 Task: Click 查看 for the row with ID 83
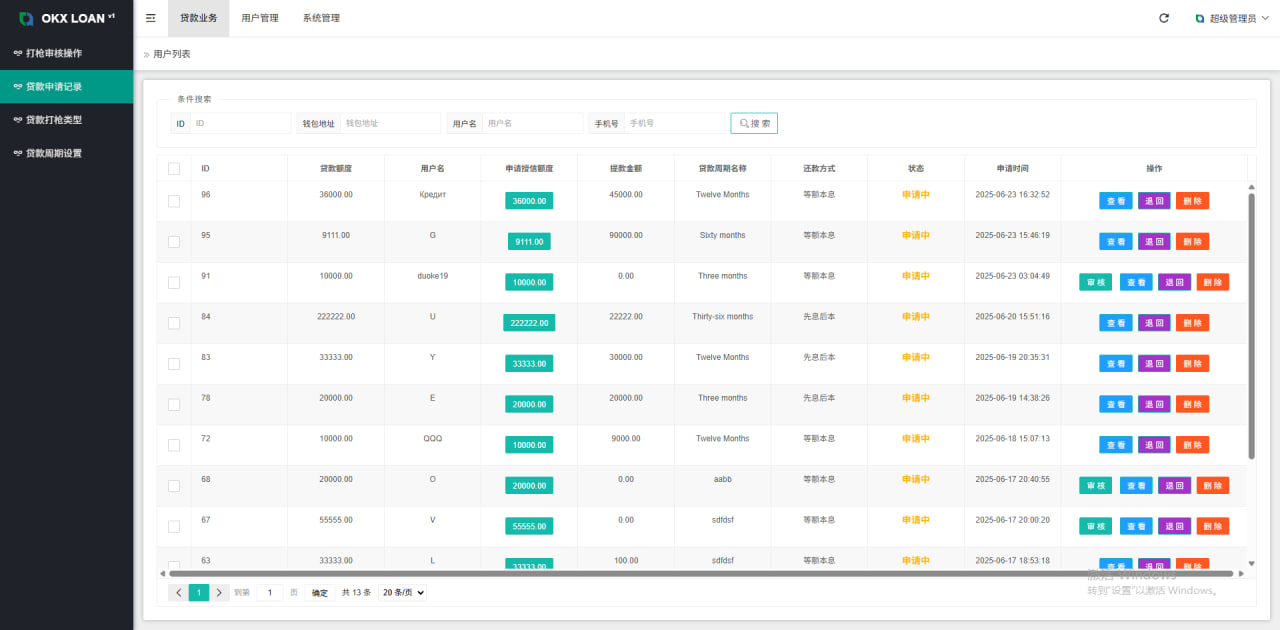[1116, 363]
